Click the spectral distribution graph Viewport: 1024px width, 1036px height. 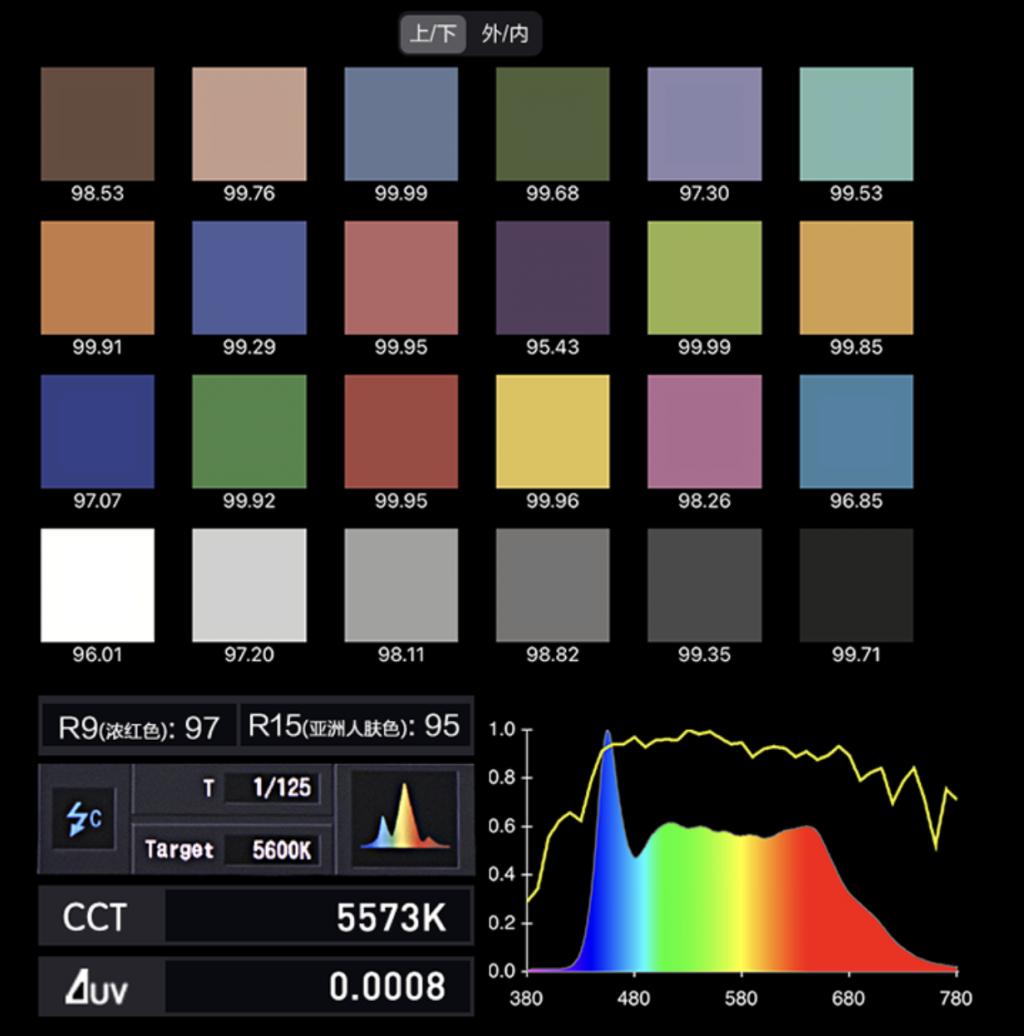741,849
